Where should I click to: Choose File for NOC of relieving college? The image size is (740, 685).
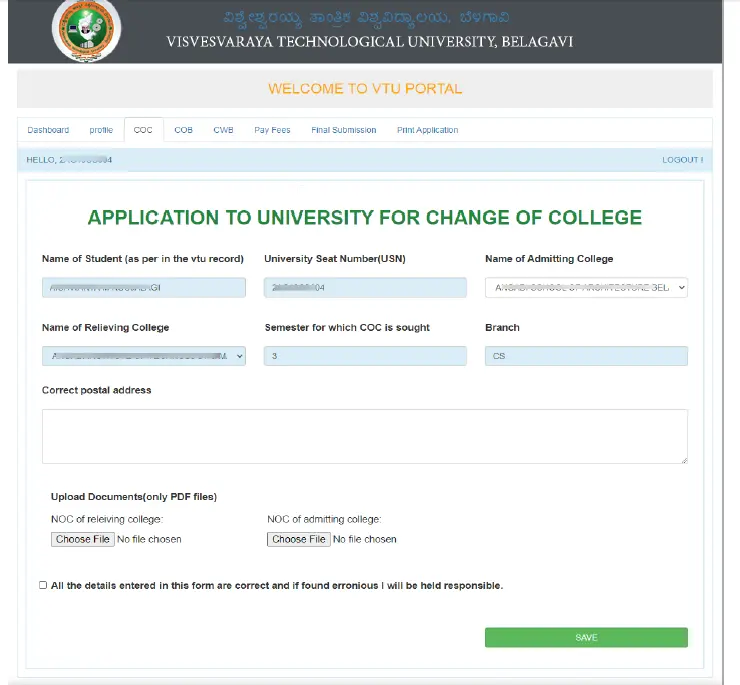83,539
